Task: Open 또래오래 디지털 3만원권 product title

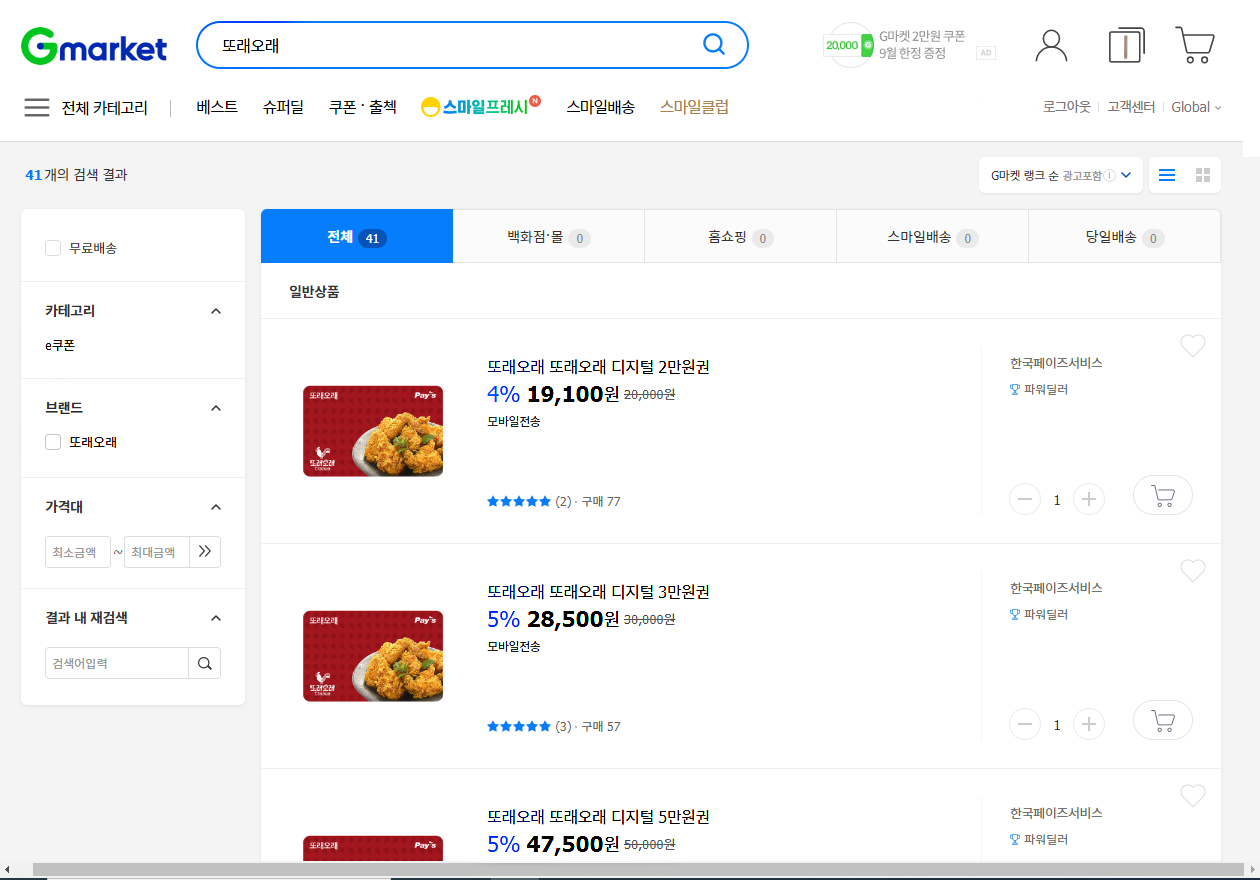Action: pyautogui.click(x=598, y=592)
